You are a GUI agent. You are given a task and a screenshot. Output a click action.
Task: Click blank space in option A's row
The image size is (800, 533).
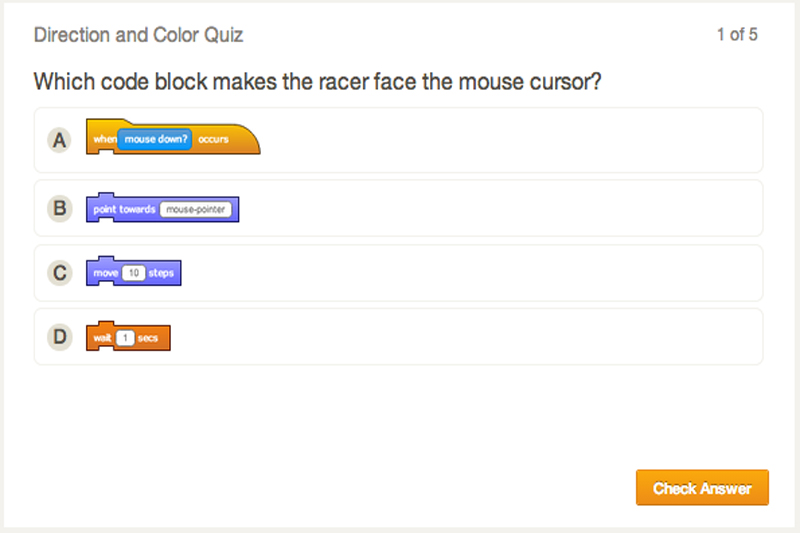[500, 141]
